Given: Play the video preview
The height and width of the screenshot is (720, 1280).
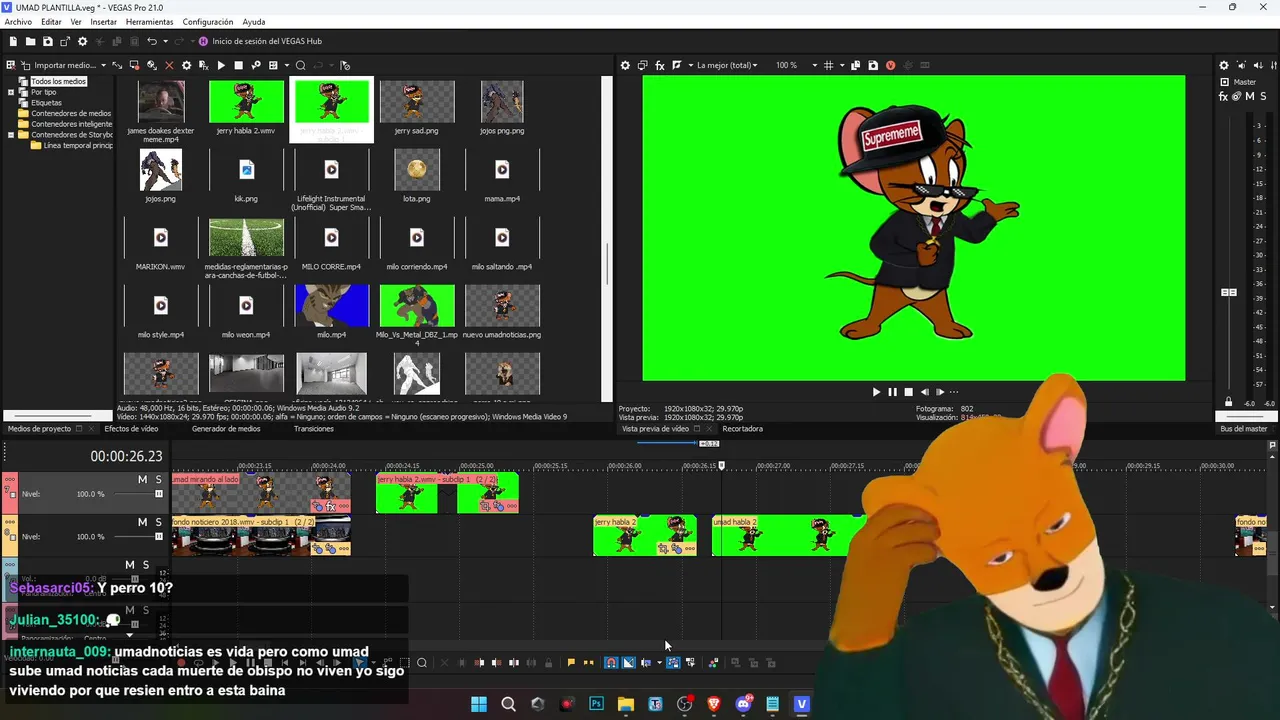Looking at the screenshot, I should pyautogui.click(x=876, y=392).
